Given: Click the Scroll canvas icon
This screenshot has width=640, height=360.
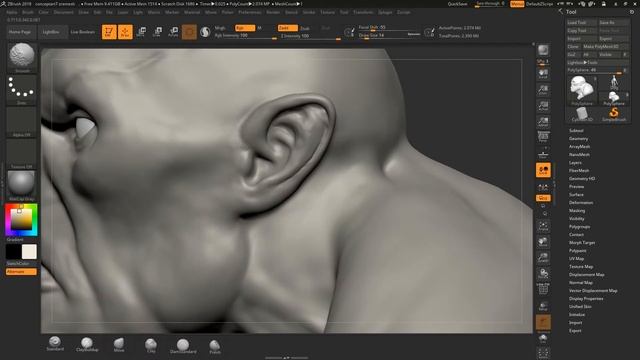Looking at the screenshot, I should [x=543, y=74].
